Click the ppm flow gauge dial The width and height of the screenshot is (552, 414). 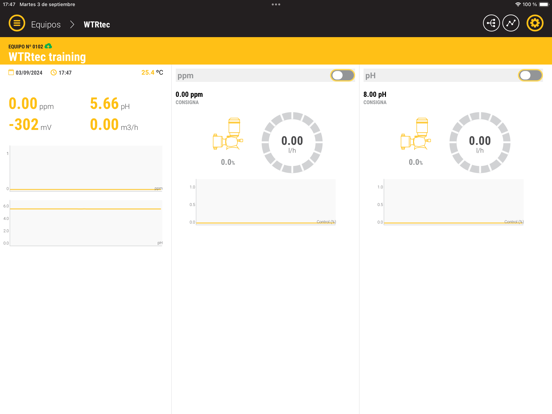292,143
